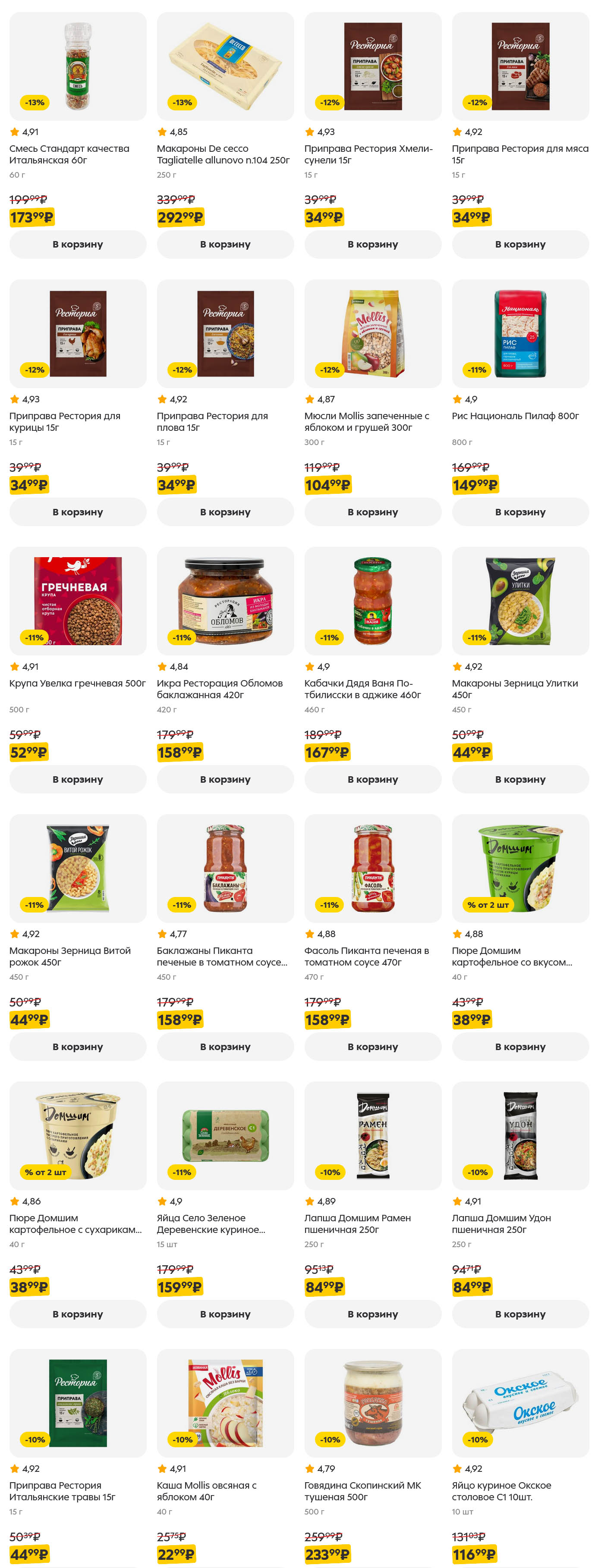Click the '% от 2 шт' badge on green Домшим cup
The width and height of the screenshot is (598, 1568).
point(488,904)
